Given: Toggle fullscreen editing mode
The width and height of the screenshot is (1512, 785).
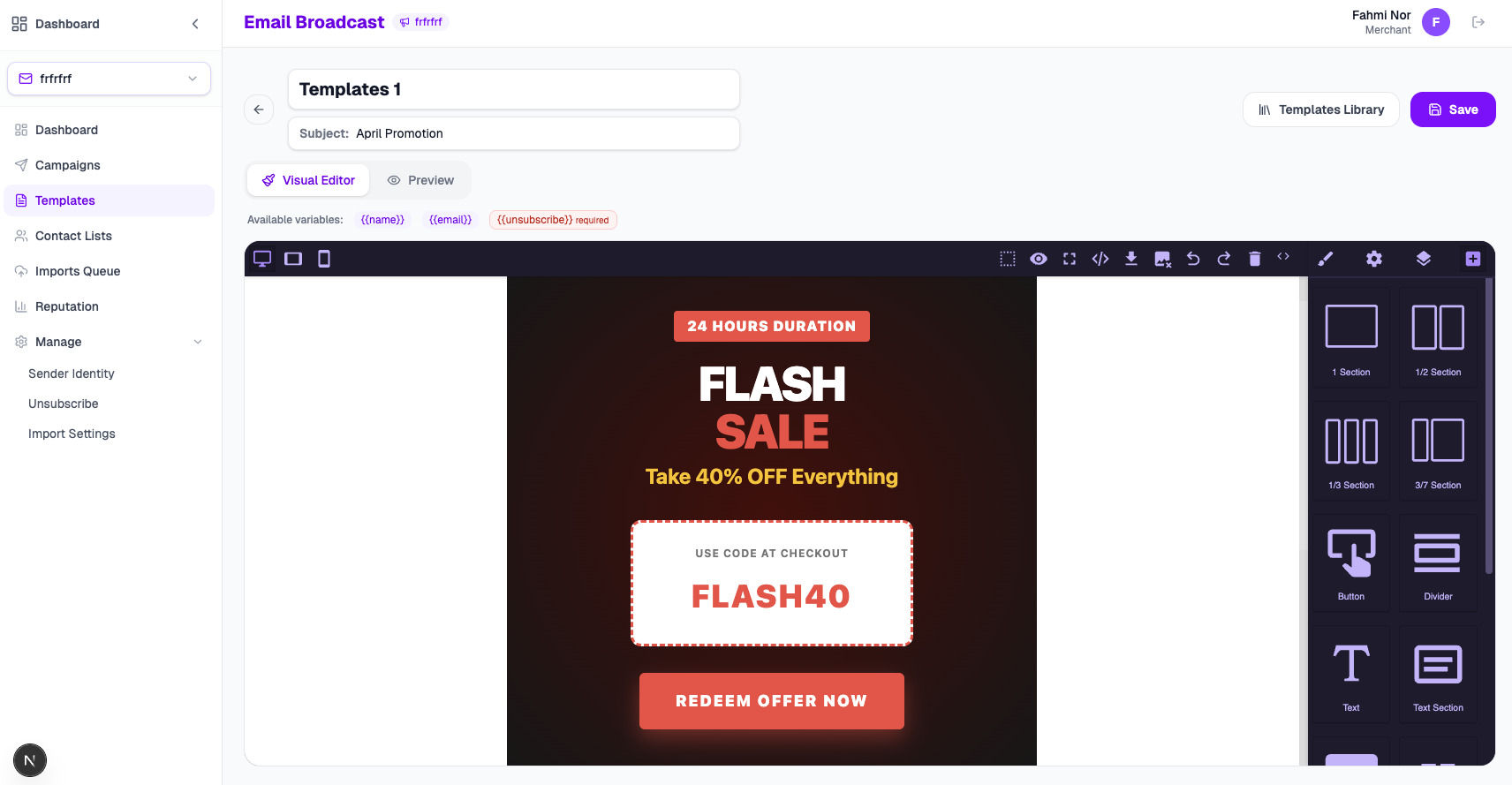Looking at the screenshot, I should click(x=1070, y=258).
